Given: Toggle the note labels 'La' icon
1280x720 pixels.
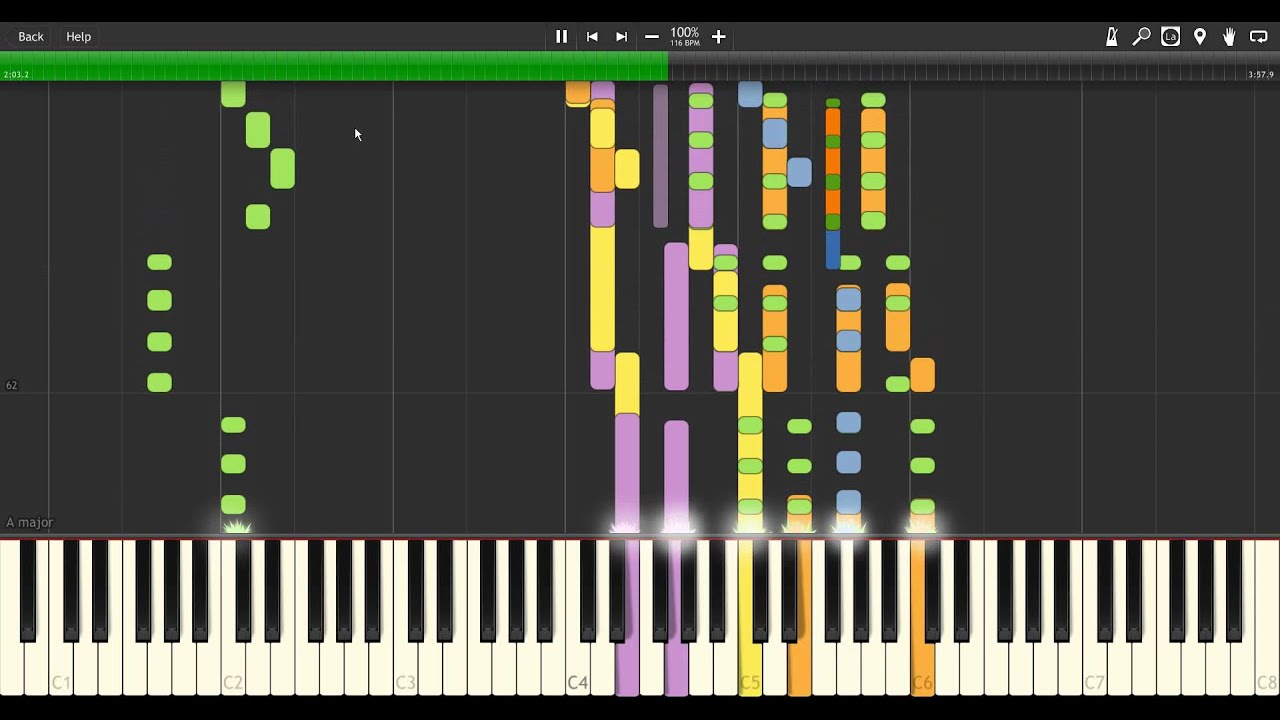Looking at the screenshot, I should point(1170,36).
